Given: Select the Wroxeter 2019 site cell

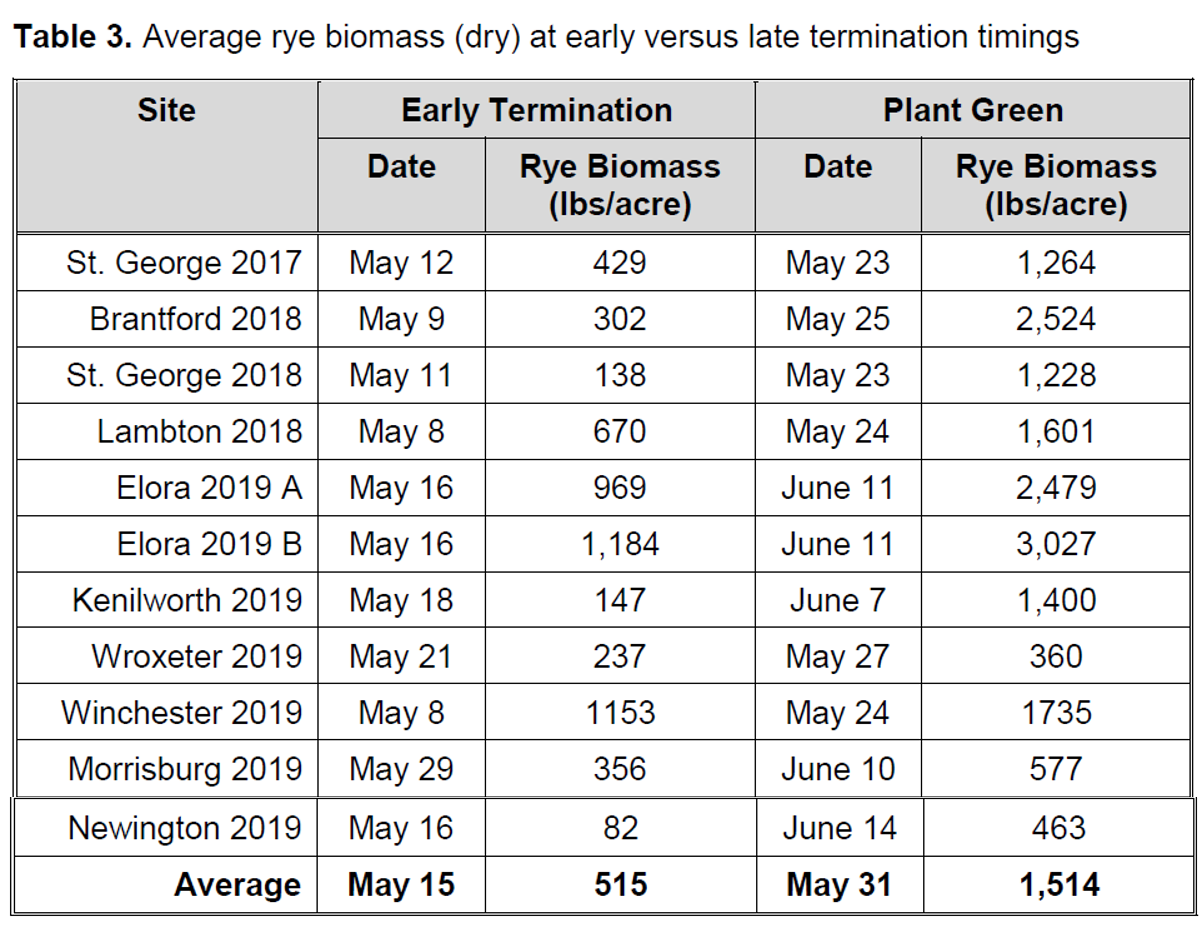Looking at the screenshot, I should (x=196, y=656).
